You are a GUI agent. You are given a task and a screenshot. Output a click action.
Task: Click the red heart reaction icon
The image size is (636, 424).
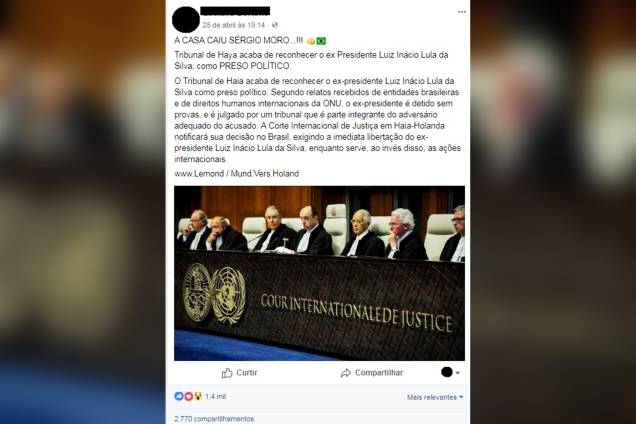(x=189, y=396)
